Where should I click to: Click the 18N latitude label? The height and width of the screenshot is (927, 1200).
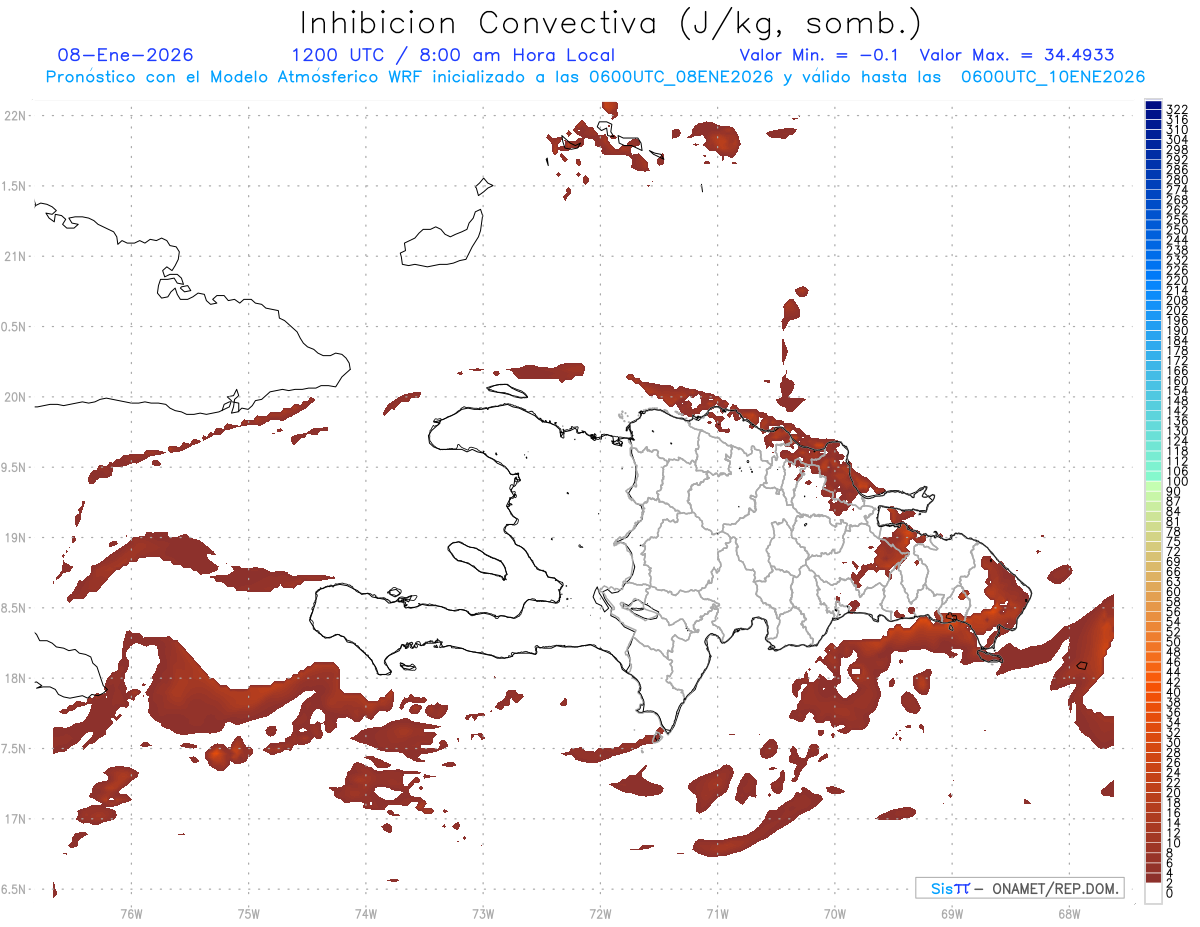click(x=14, y=678)
